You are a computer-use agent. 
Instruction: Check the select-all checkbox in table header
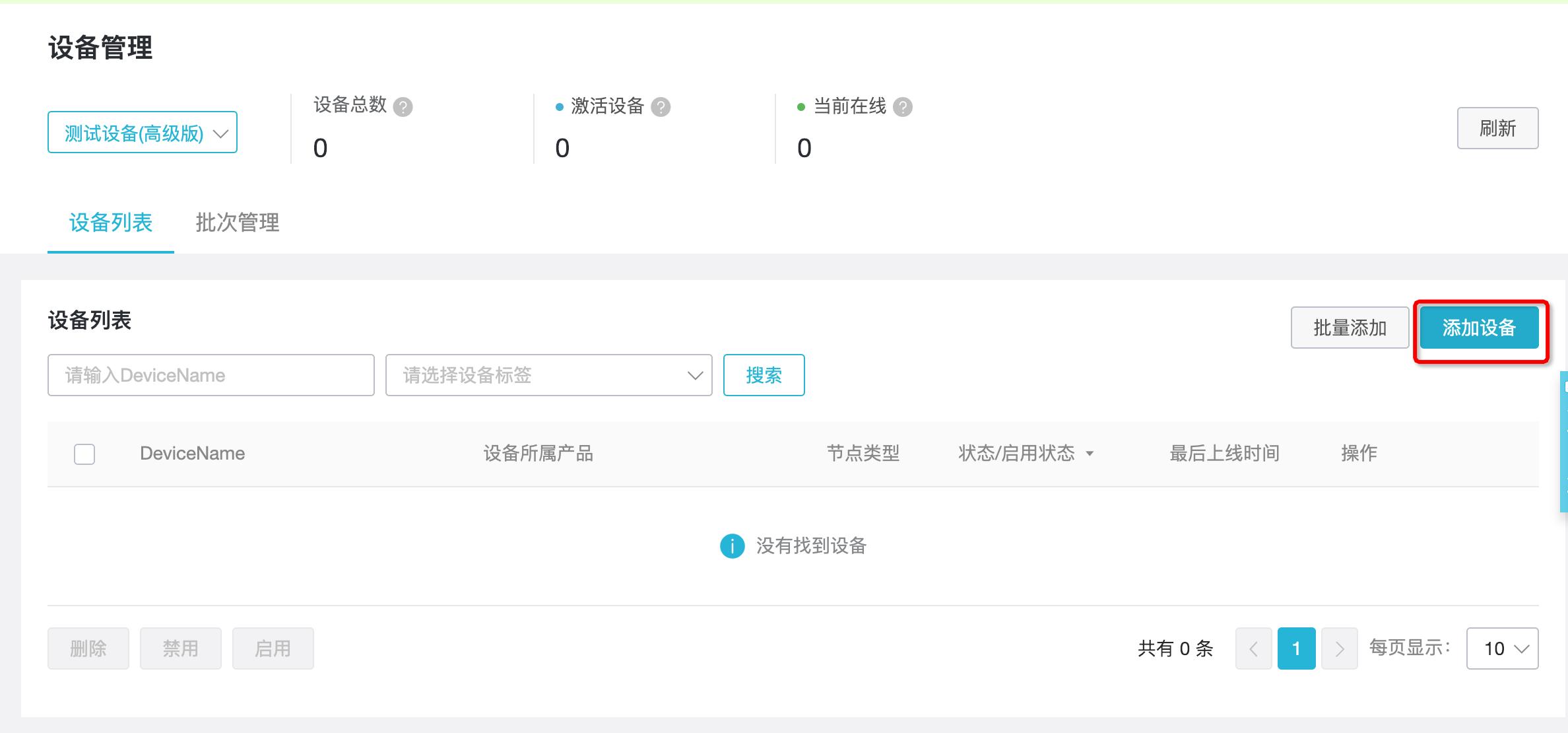[84, 454]
